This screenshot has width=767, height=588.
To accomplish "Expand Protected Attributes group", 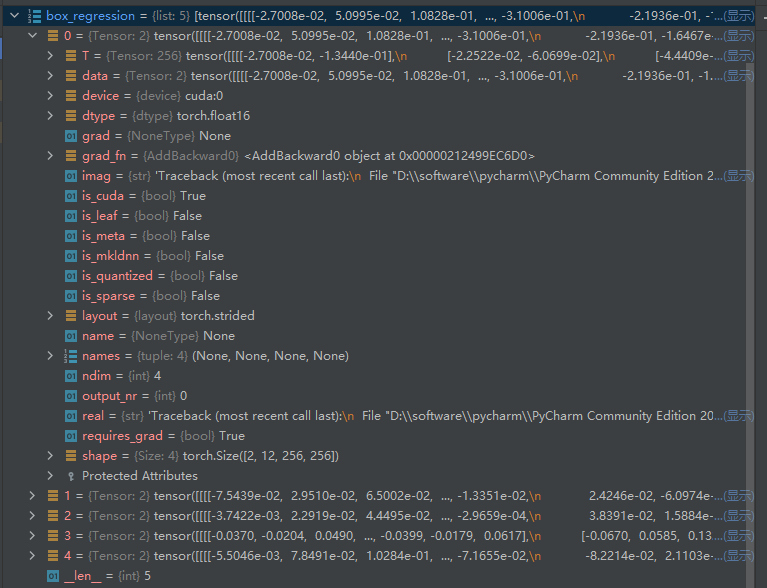I will point(50,476).
